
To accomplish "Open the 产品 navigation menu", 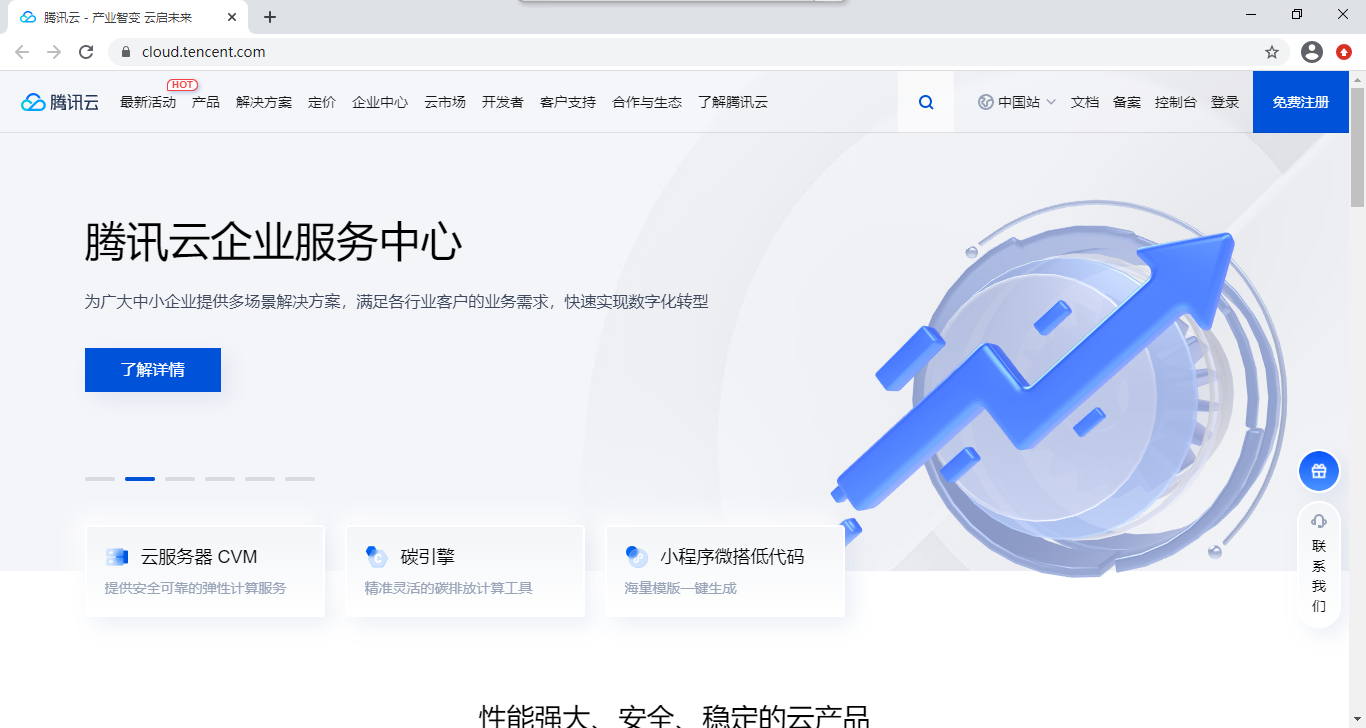I will 206,101.
